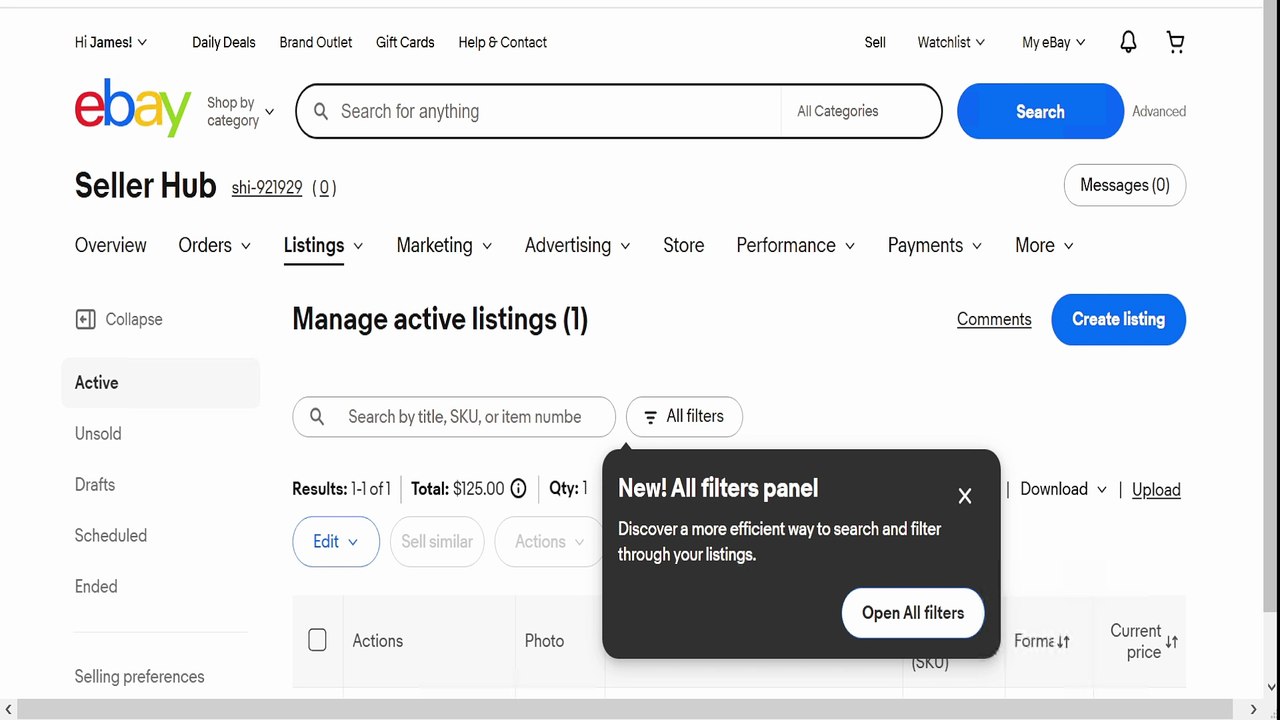This screenshot has width=1280, height=720.
Task: Focus the Search by title, SKU field
Action: coord(454,416)
